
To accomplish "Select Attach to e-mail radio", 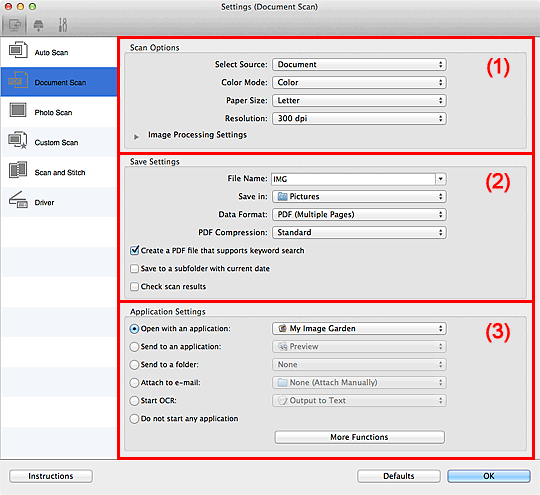I will [134, 382].
